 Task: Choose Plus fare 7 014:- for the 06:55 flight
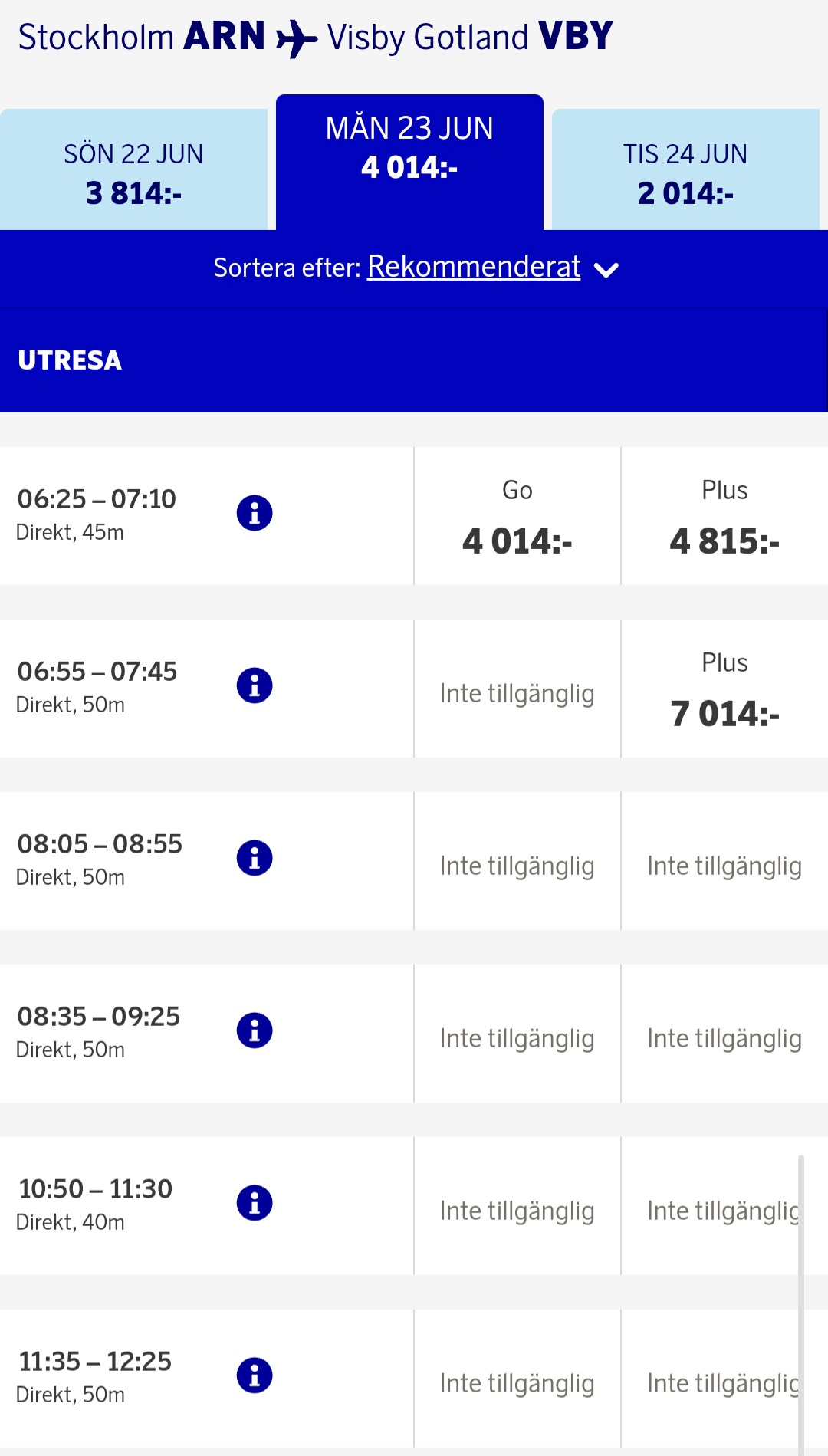pos(724,690)
